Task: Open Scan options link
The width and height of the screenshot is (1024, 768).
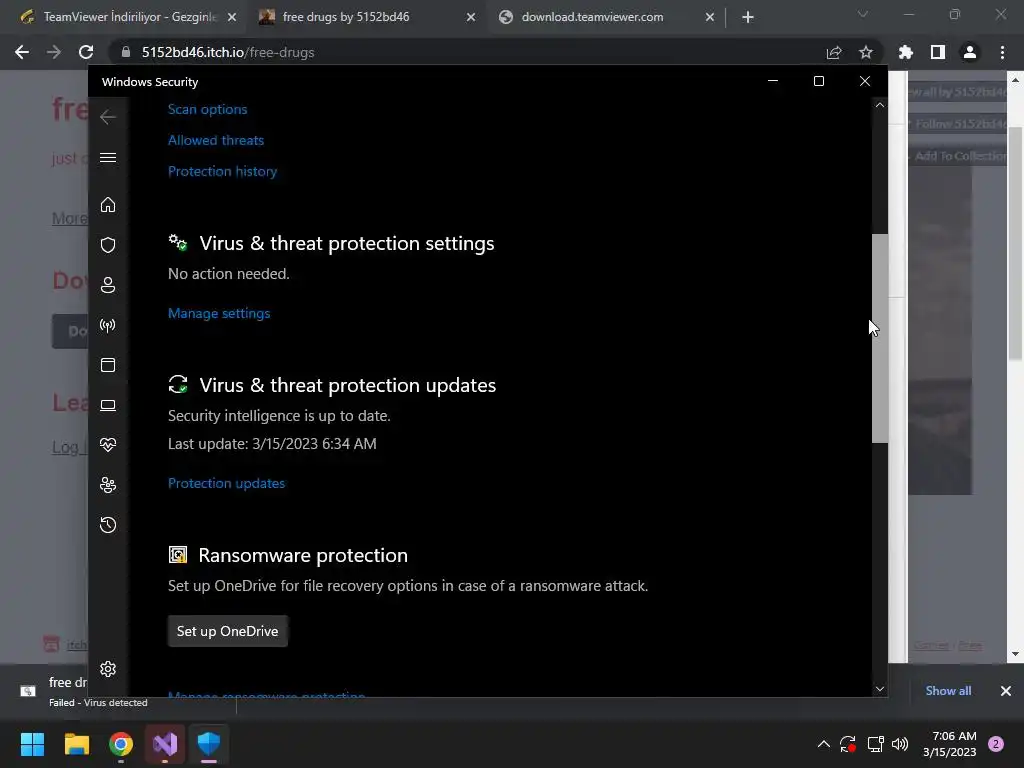Action: coord(208,109)
